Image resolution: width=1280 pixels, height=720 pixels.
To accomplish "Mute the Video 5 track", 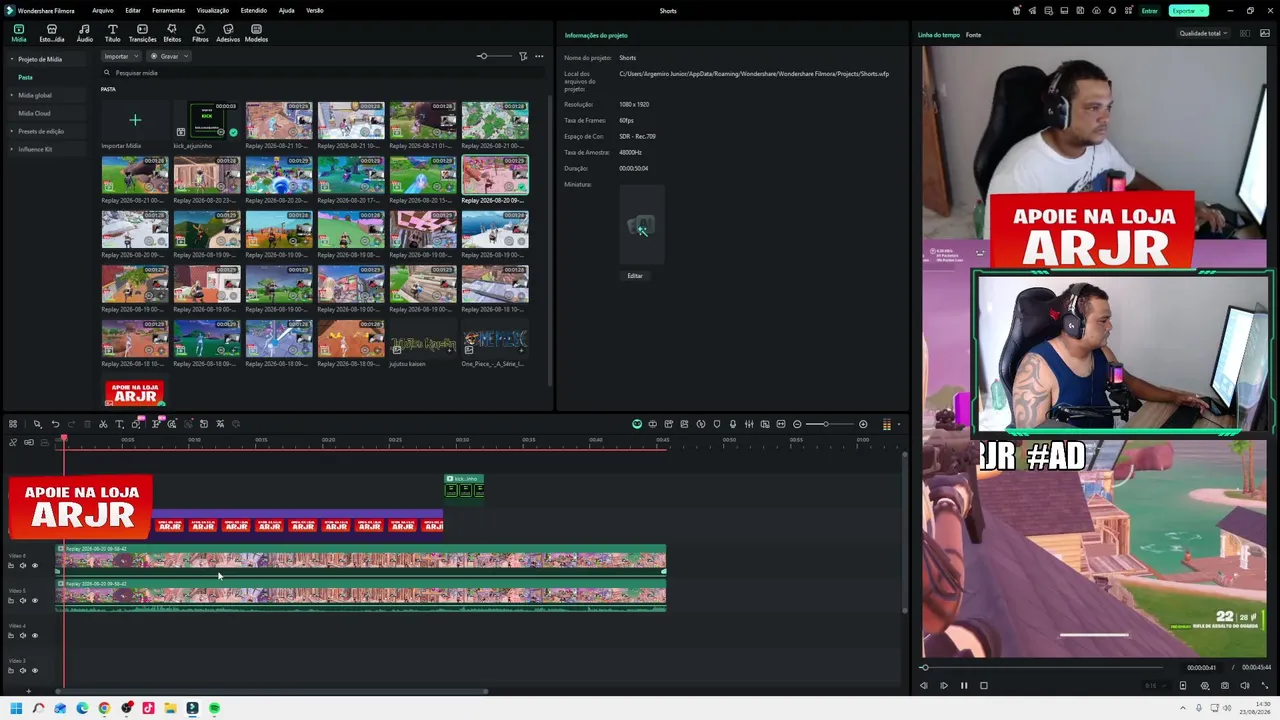I will (23, 601).
